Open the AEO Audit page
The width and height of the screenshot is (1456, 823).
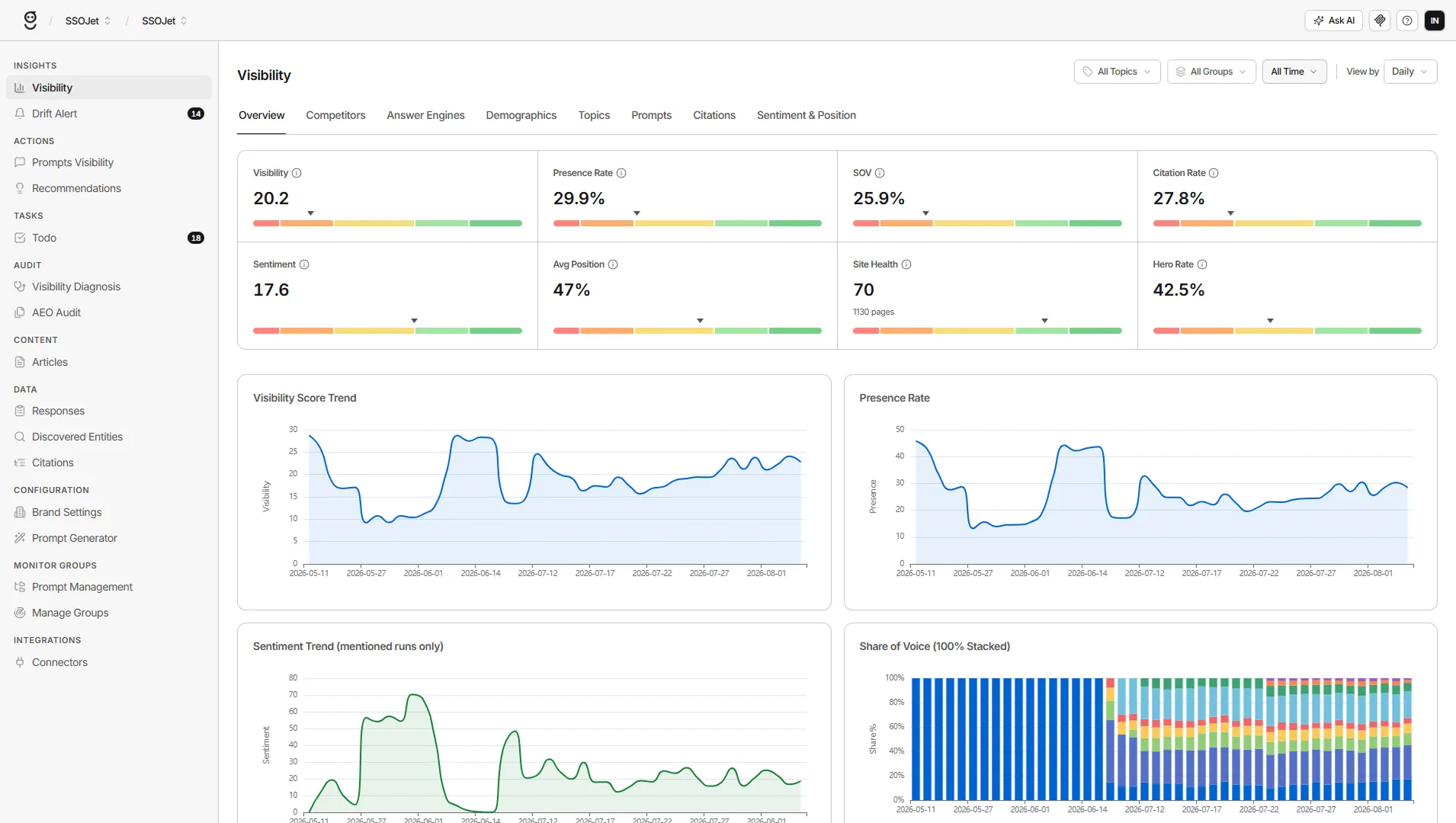coord(109,312)
